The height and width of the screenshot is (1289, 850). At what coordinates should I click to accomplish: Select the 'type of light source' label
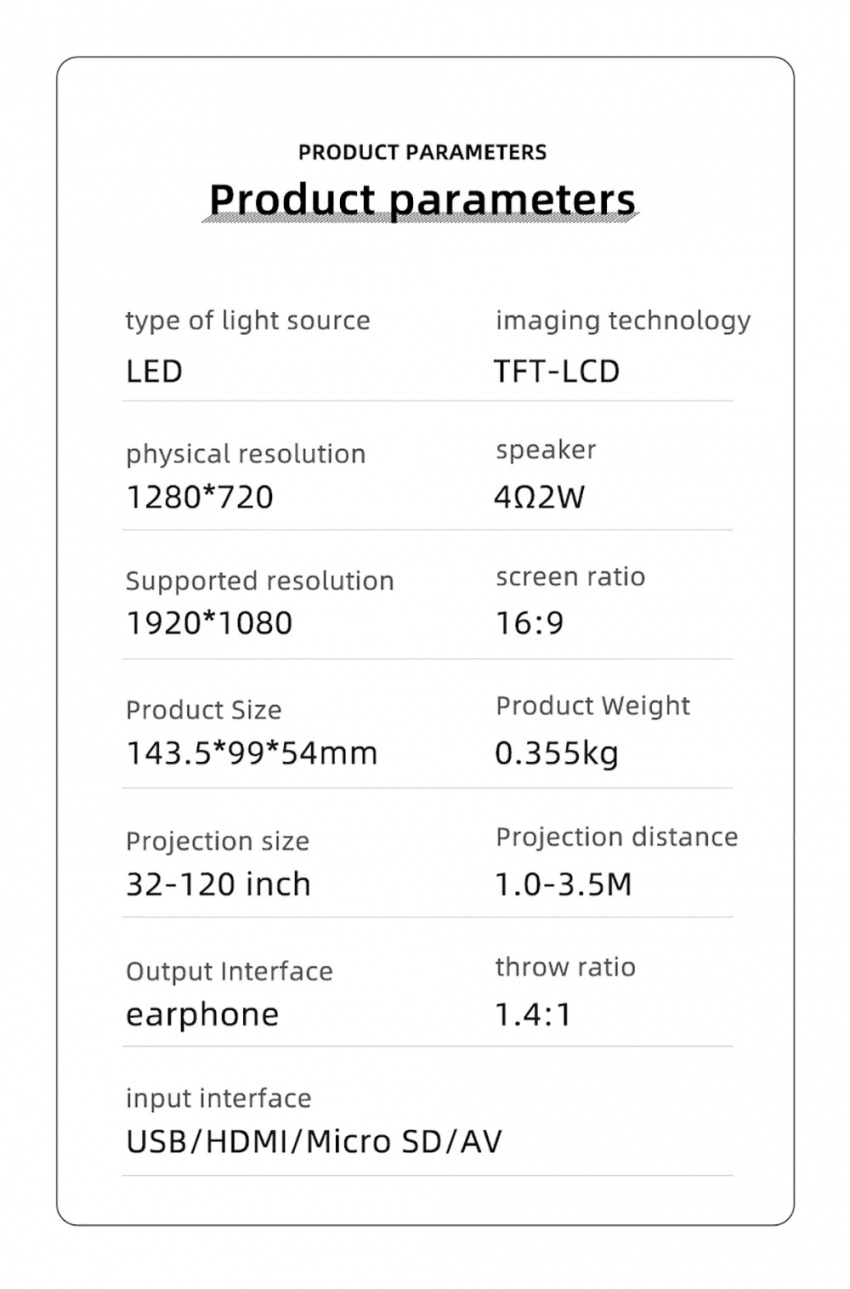click(x=248, y=322)
